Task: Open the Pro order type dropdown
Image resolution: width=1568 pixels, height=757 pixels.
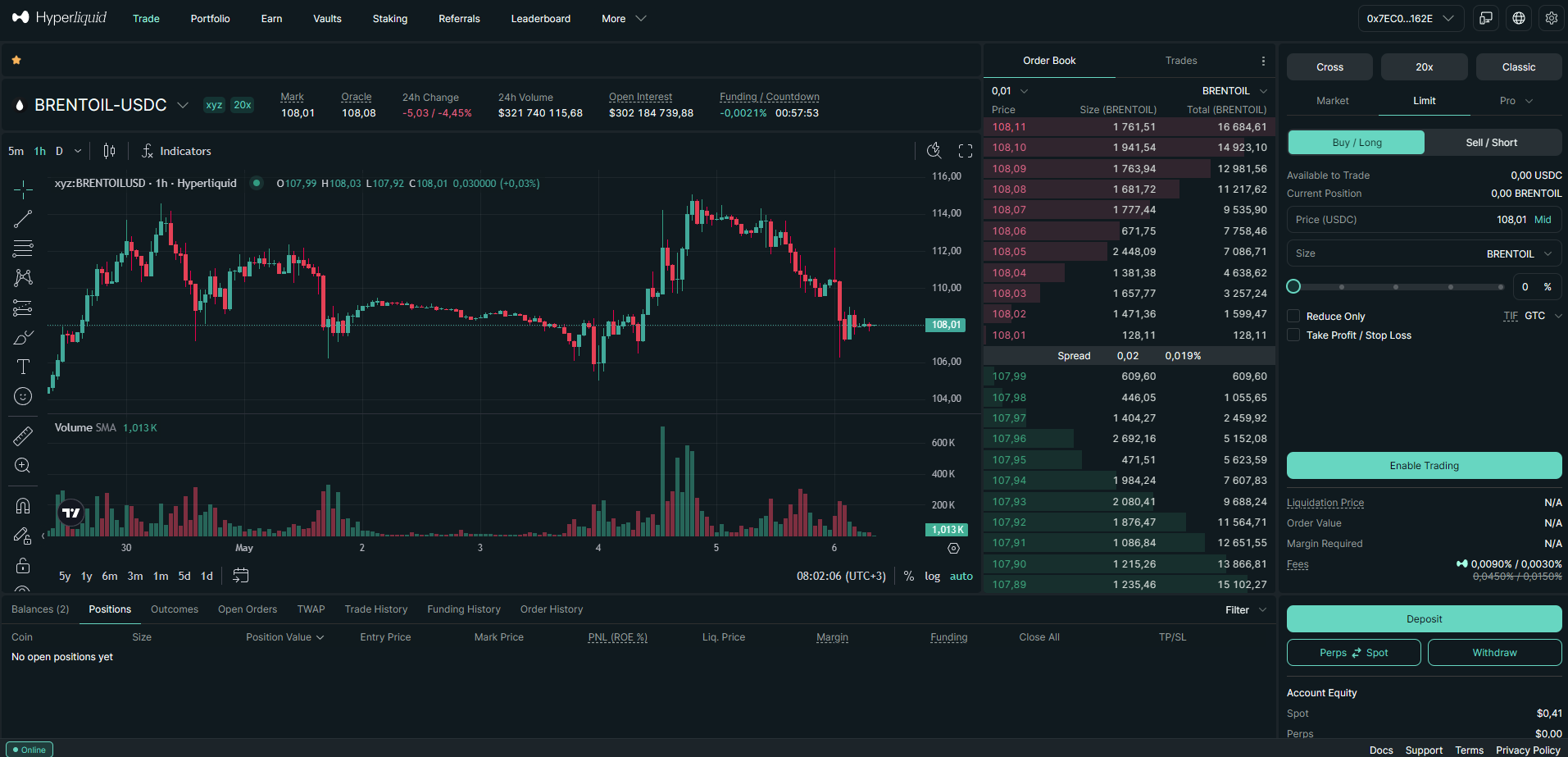Action: click(1516, 101)
